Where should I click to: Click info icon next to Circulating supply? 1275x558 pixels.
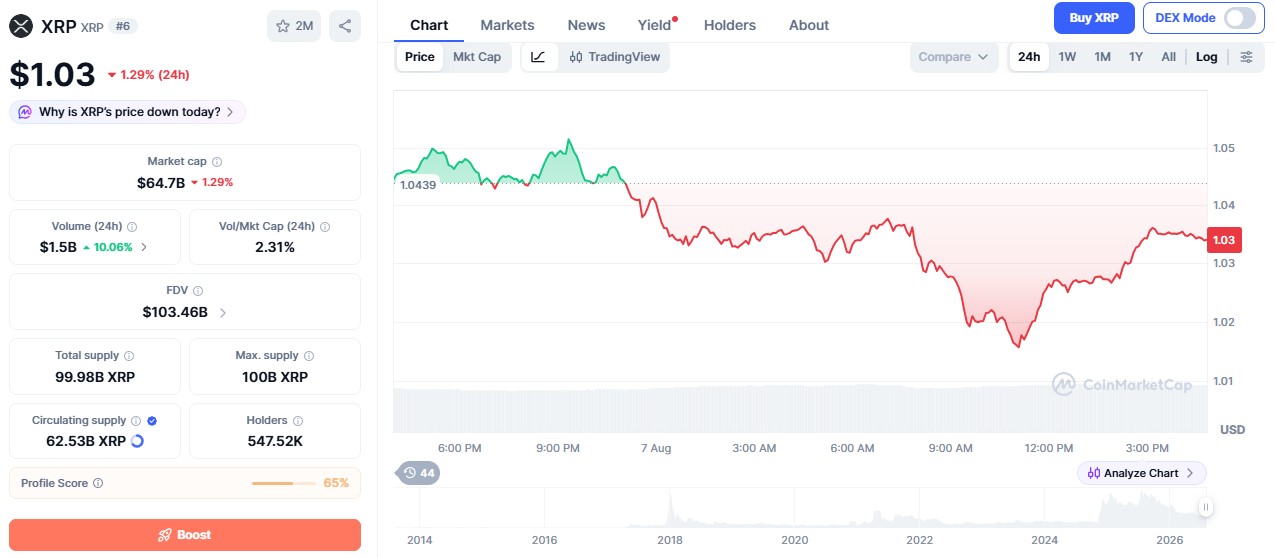[x=136, y=421]
